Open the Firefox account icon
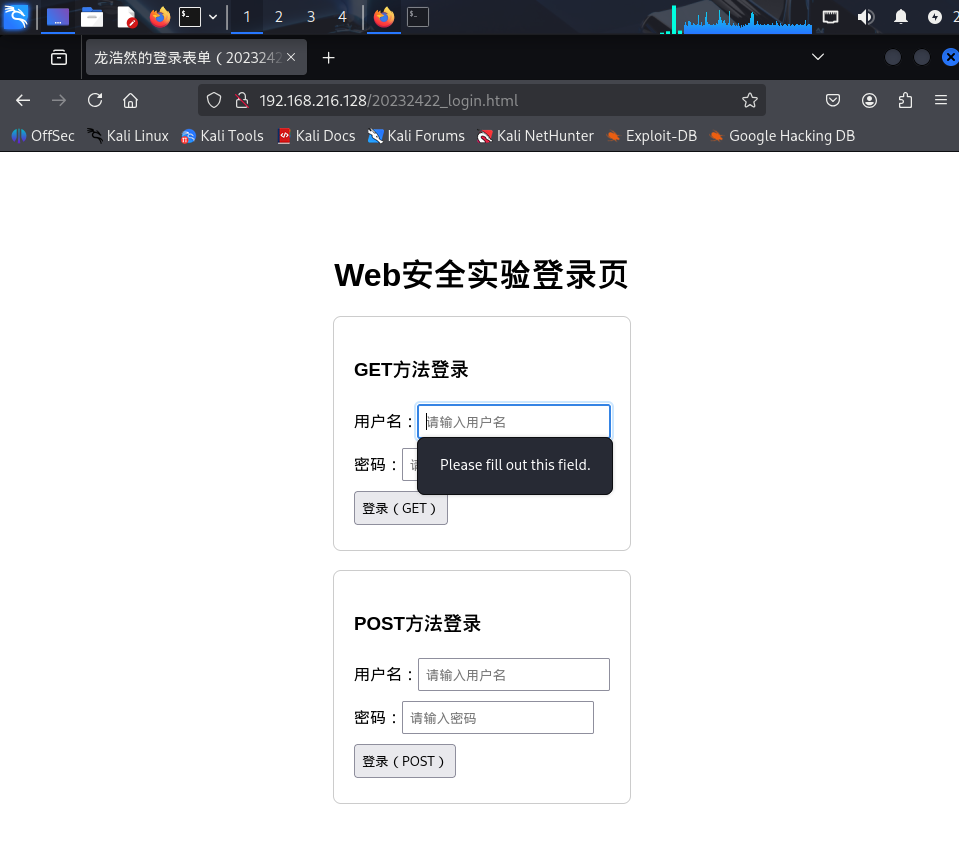The width and height of the screenshot is (959, 852). point(869,100)
